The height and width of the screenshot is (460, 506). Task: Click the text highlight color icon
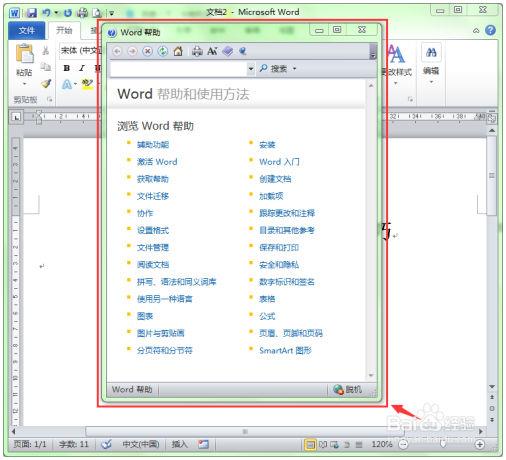[87, 84]
